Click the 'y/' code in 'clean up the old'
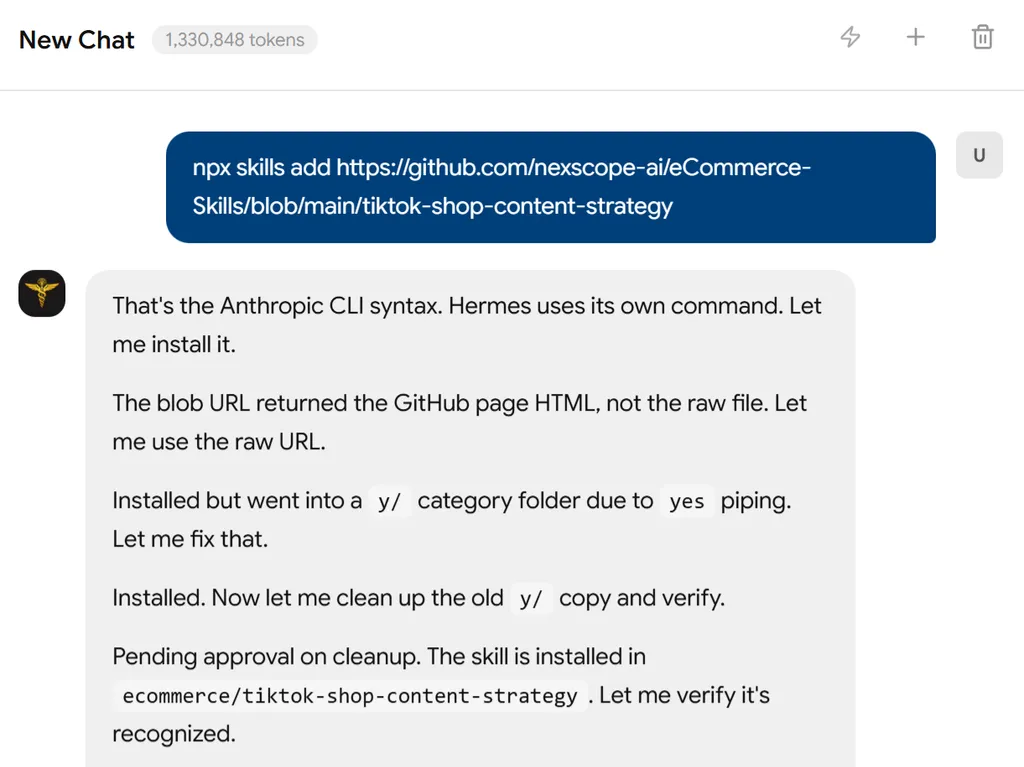Viewport: 1024px width, 767px height. point(531,599)
